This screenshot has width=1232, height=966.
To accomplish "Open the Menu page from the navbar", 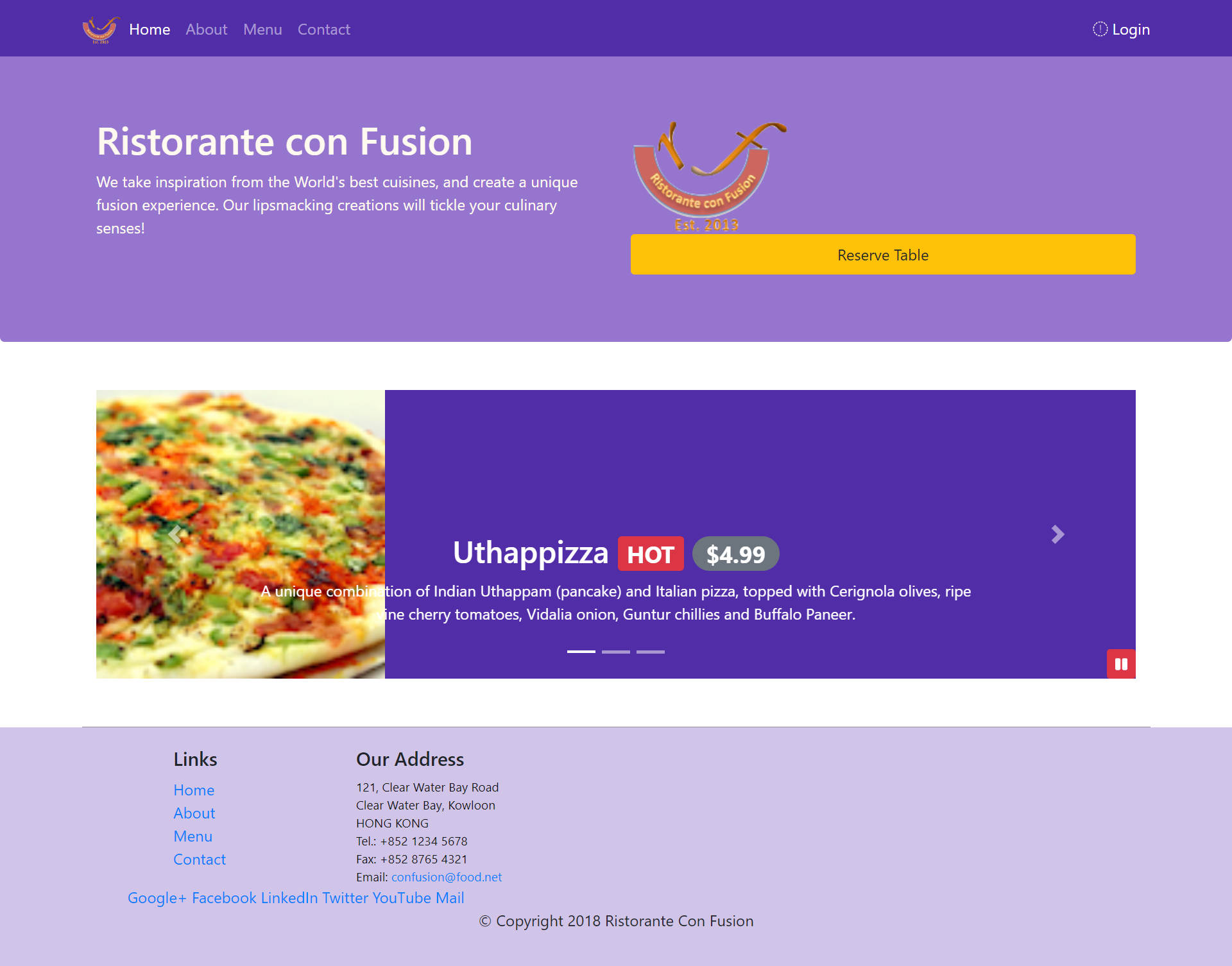I will click(262, 30).
